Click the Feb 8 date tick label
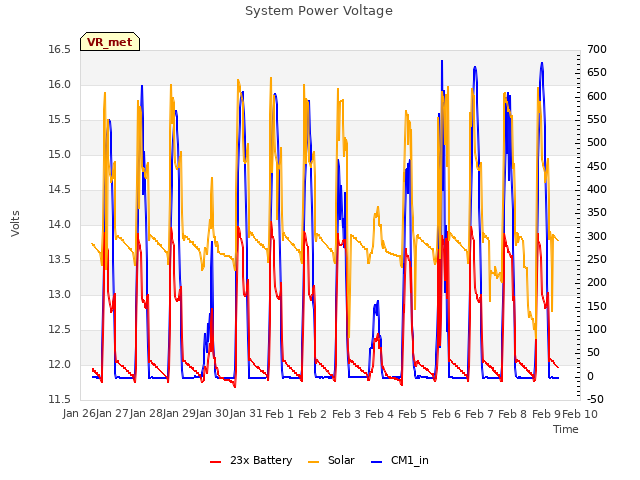 (x=513, y=414)
